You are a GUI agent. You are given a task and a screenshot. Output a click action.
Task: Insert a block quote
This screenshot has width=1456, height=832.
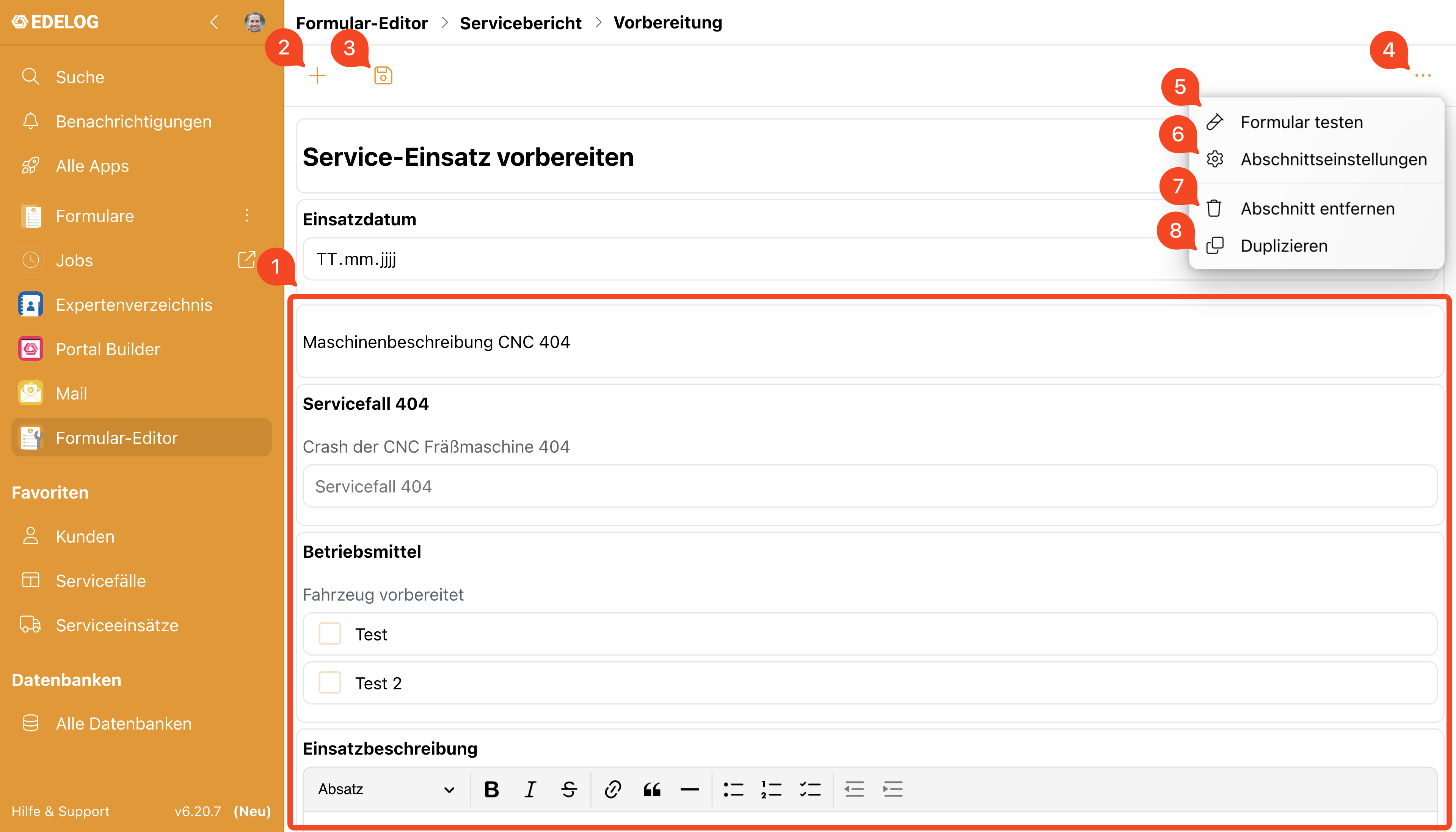pyautogui.click(x=651, y=789)
